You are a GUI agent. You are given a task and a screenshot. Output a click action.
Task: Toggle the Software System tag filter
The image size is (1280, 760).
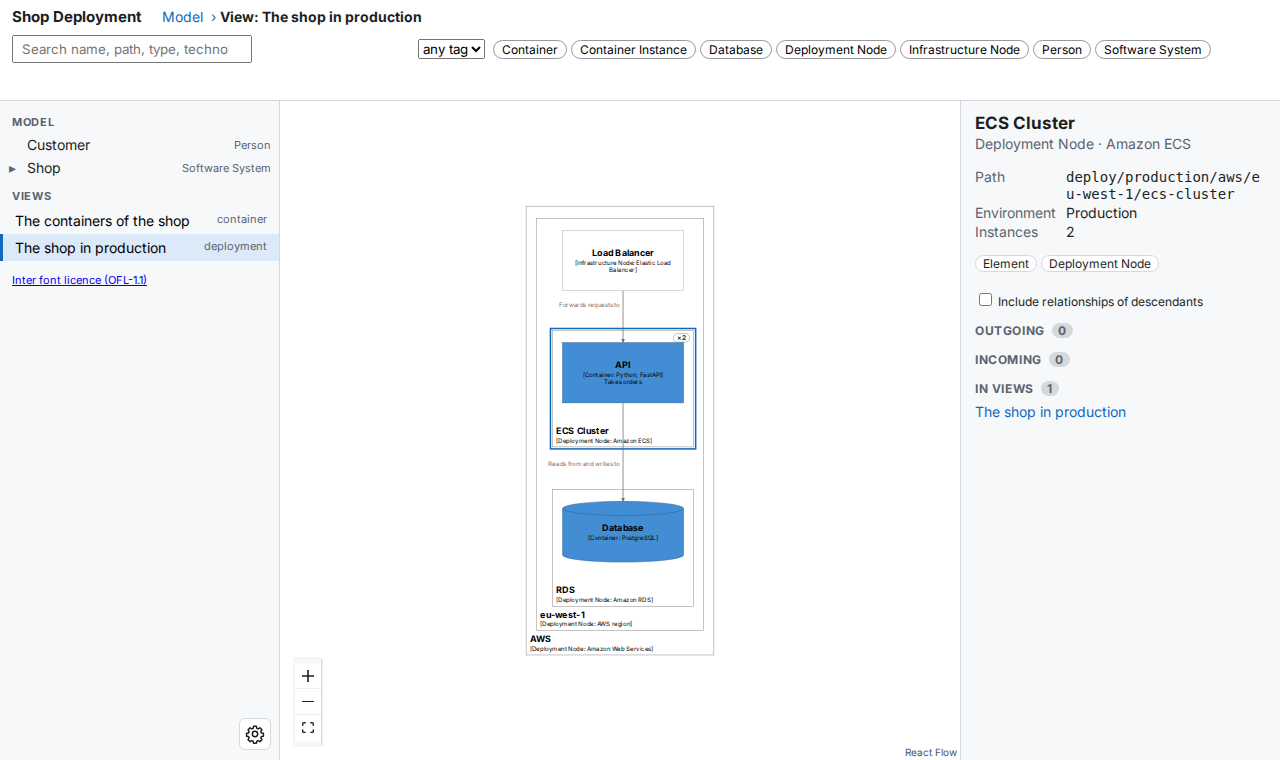1153,49
